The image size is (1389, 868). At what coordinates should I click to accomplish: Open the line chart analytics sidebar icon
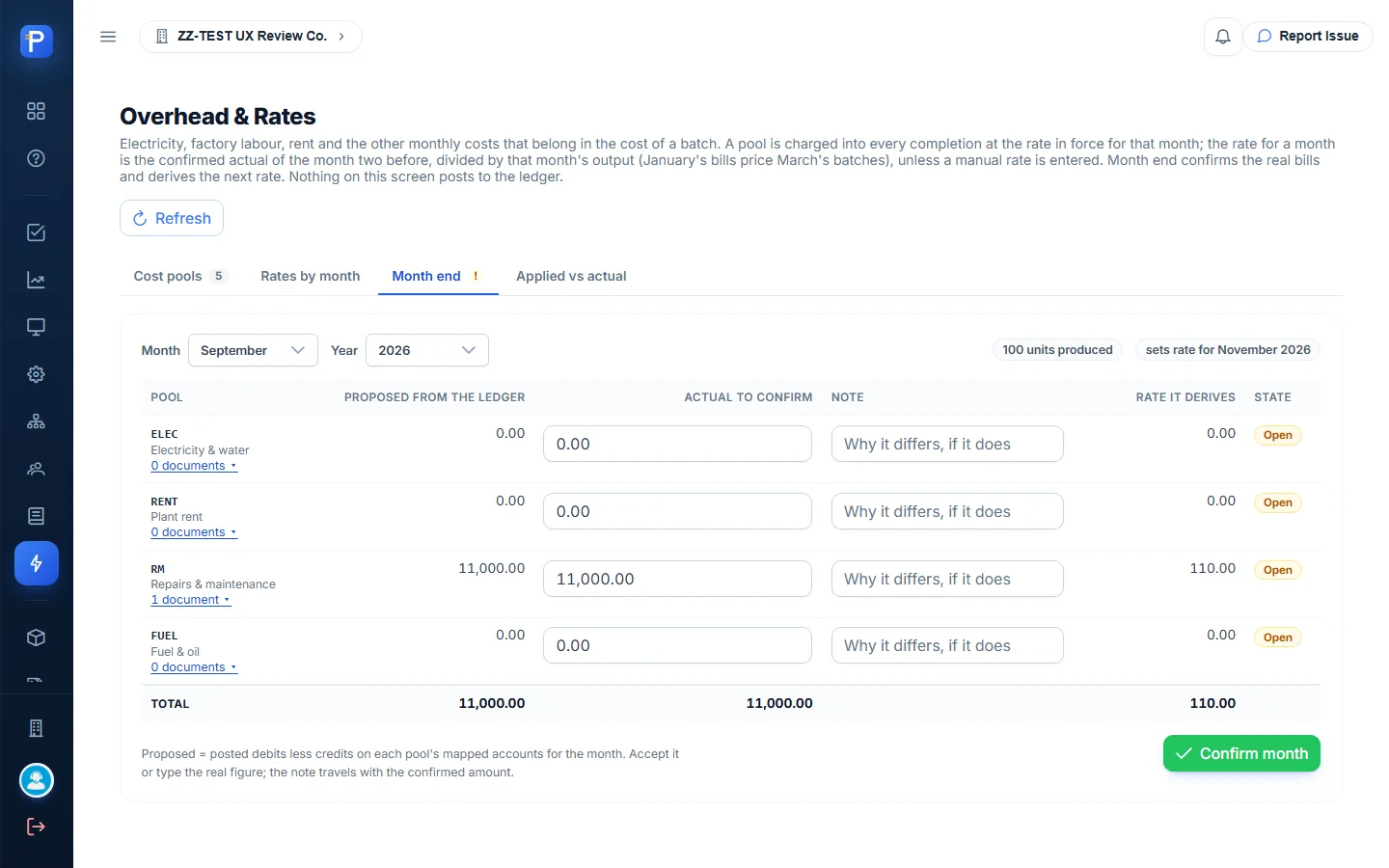tap(36, 280)
